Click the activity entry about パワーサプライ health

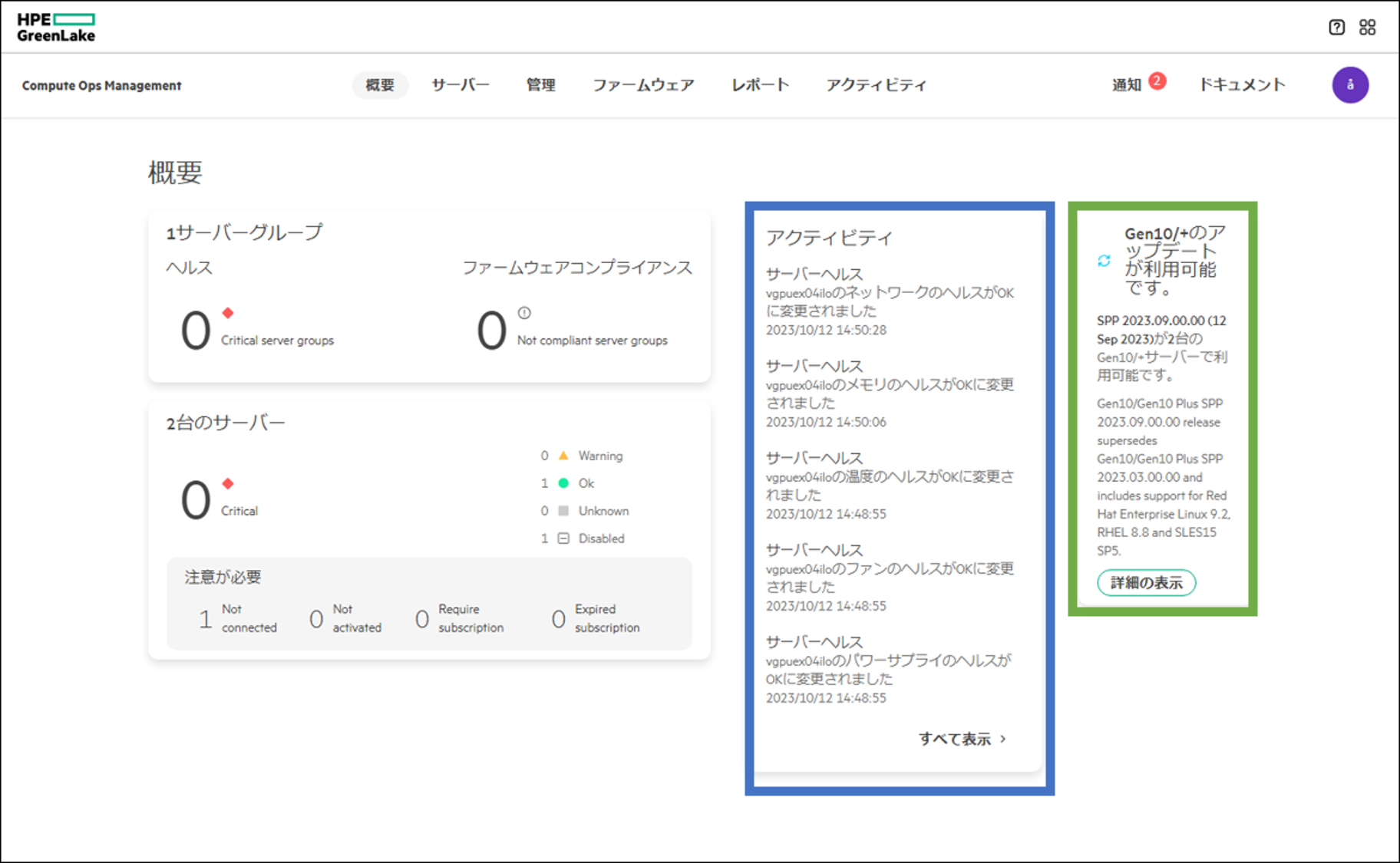click(890, 670)
